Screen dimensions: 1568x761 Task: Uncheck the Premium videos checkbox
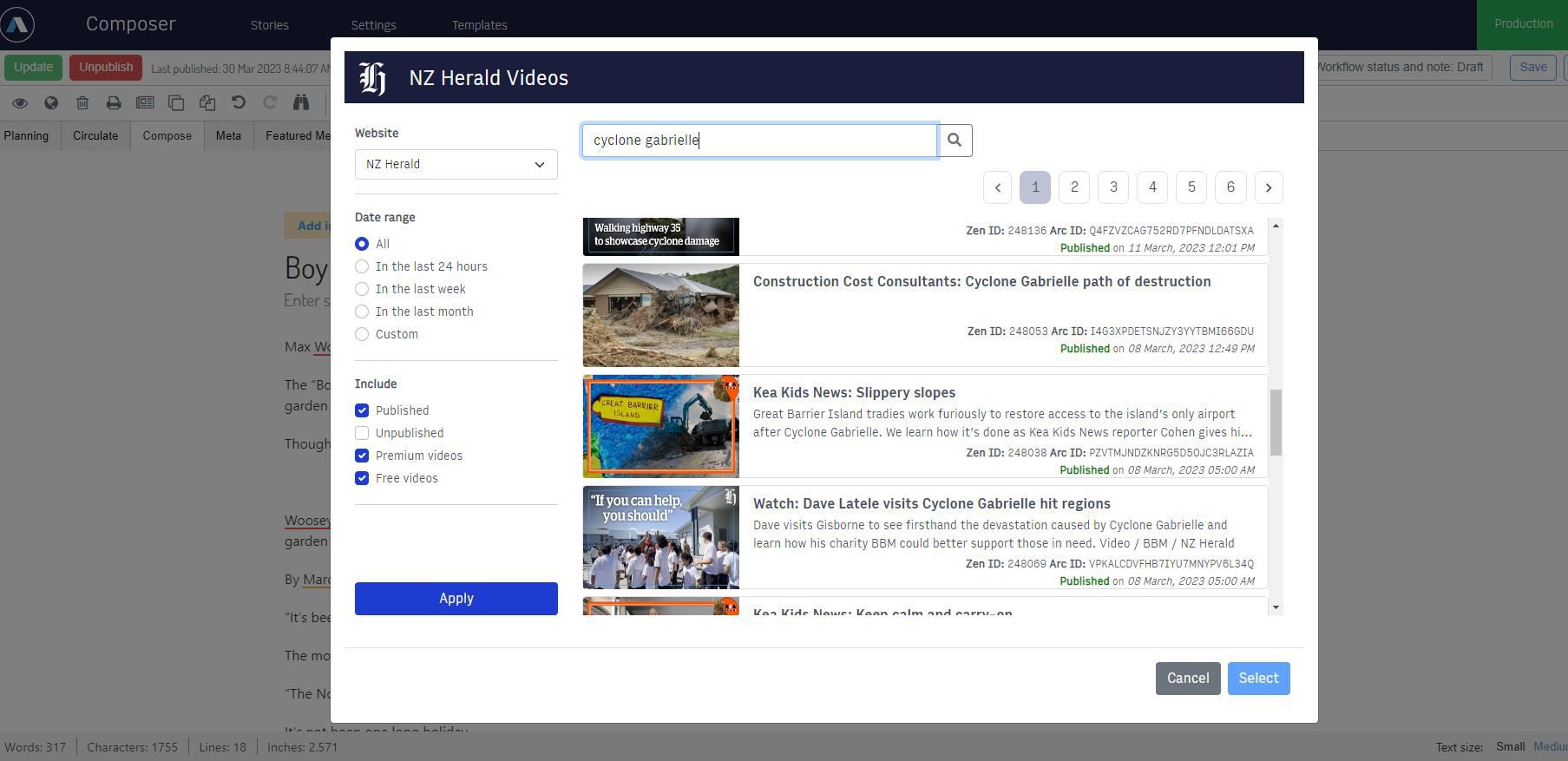(362, 456)
